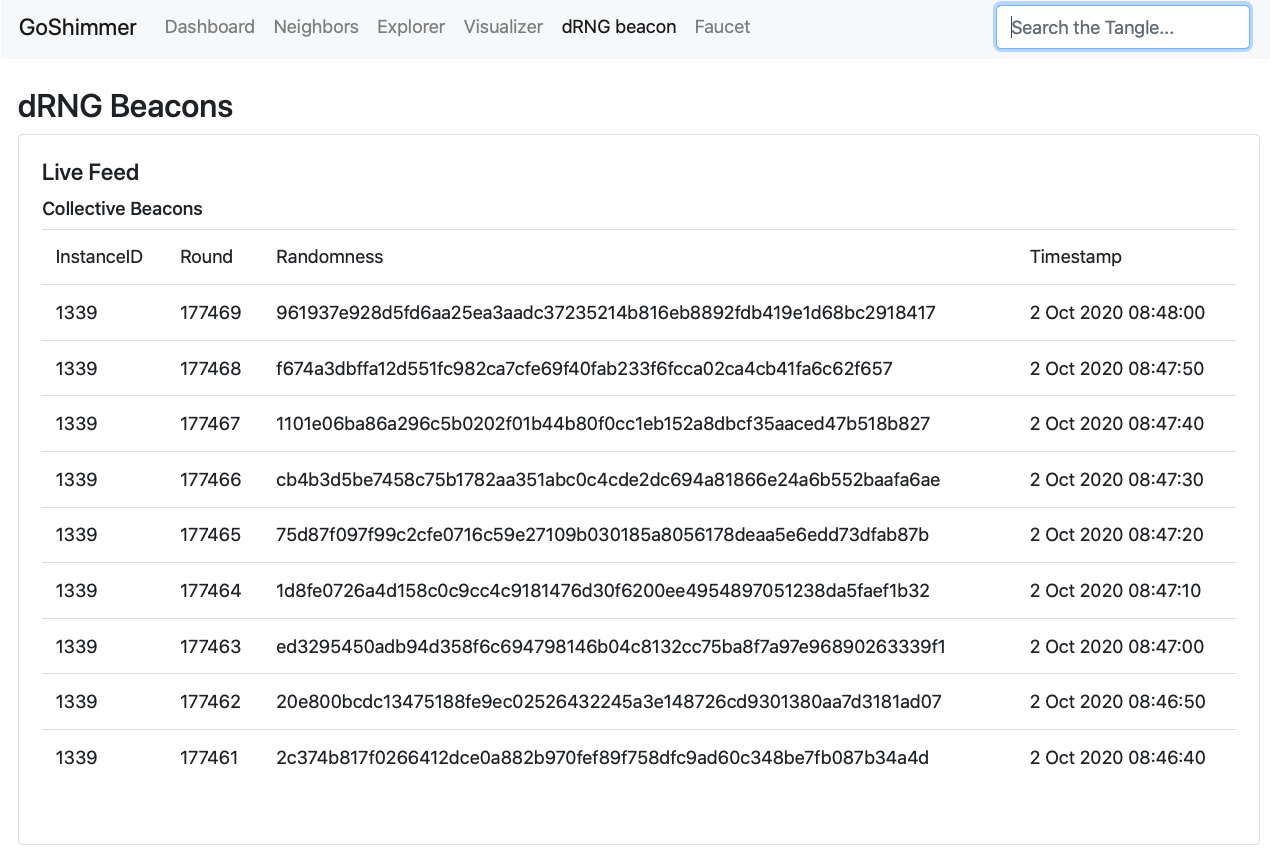The height and width of the screenshot is (855, 1270).
Task: Click InstanceID 1339 in round 177461 row
Action: (x=77, y=758)
